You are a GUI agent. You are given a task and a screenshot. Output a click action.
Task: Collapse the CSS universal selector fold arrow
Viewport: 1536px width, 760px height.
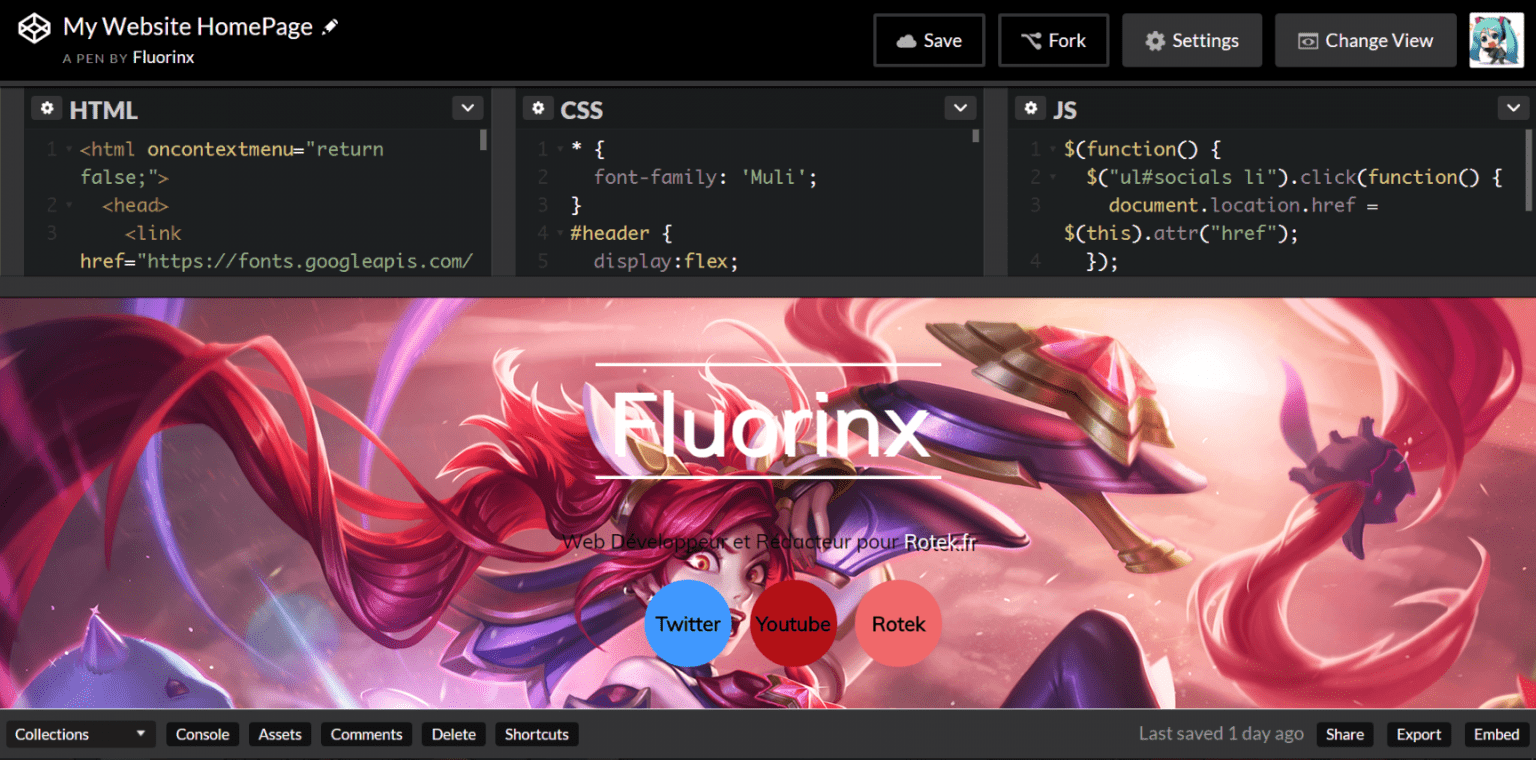tap(560, 150)
